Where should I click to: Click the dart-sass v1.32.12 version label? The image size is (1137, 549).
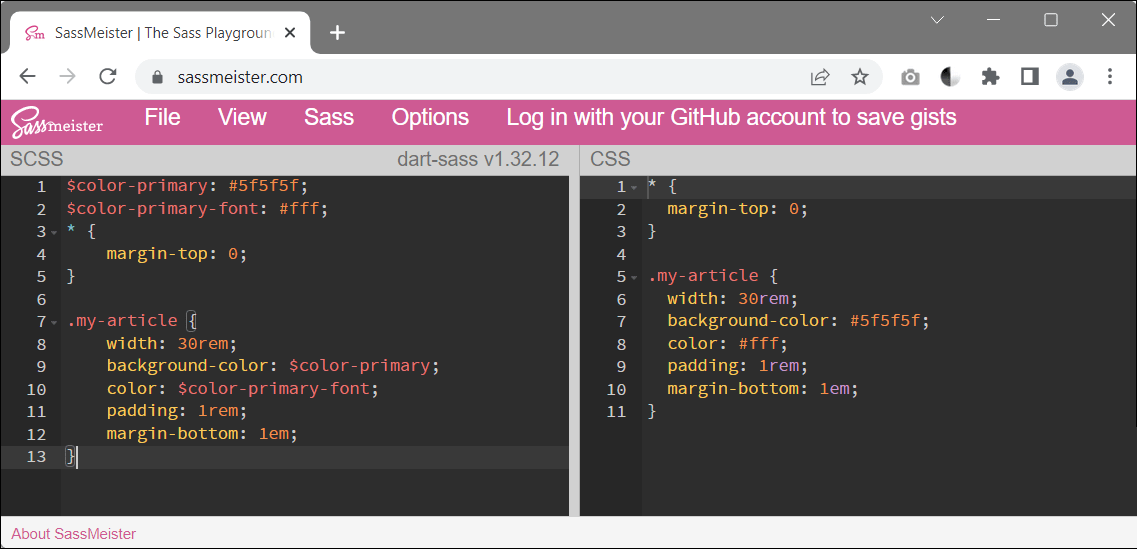[x=478, y=160]
